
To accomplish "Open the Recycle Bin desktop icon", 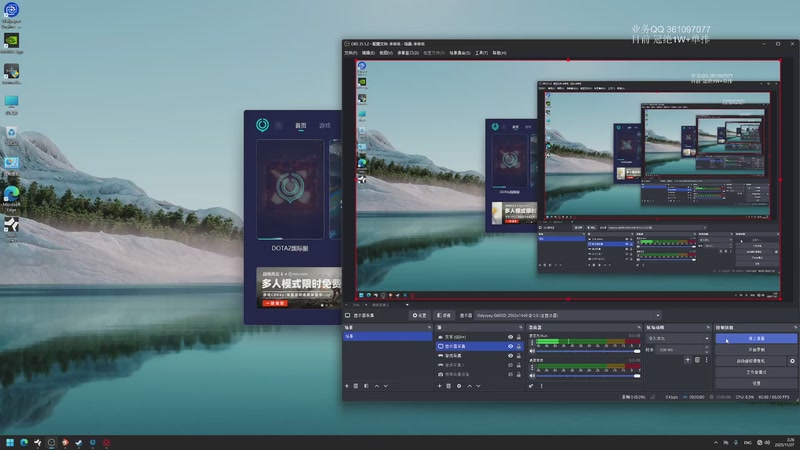I will click(x=11, y=135).
